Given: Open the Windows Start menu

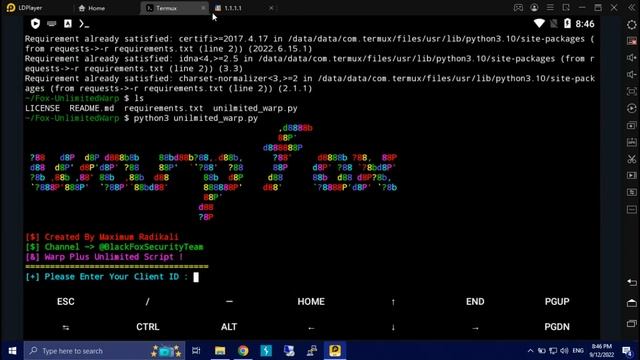Looking at the screenshot, I should click(12, 351).
